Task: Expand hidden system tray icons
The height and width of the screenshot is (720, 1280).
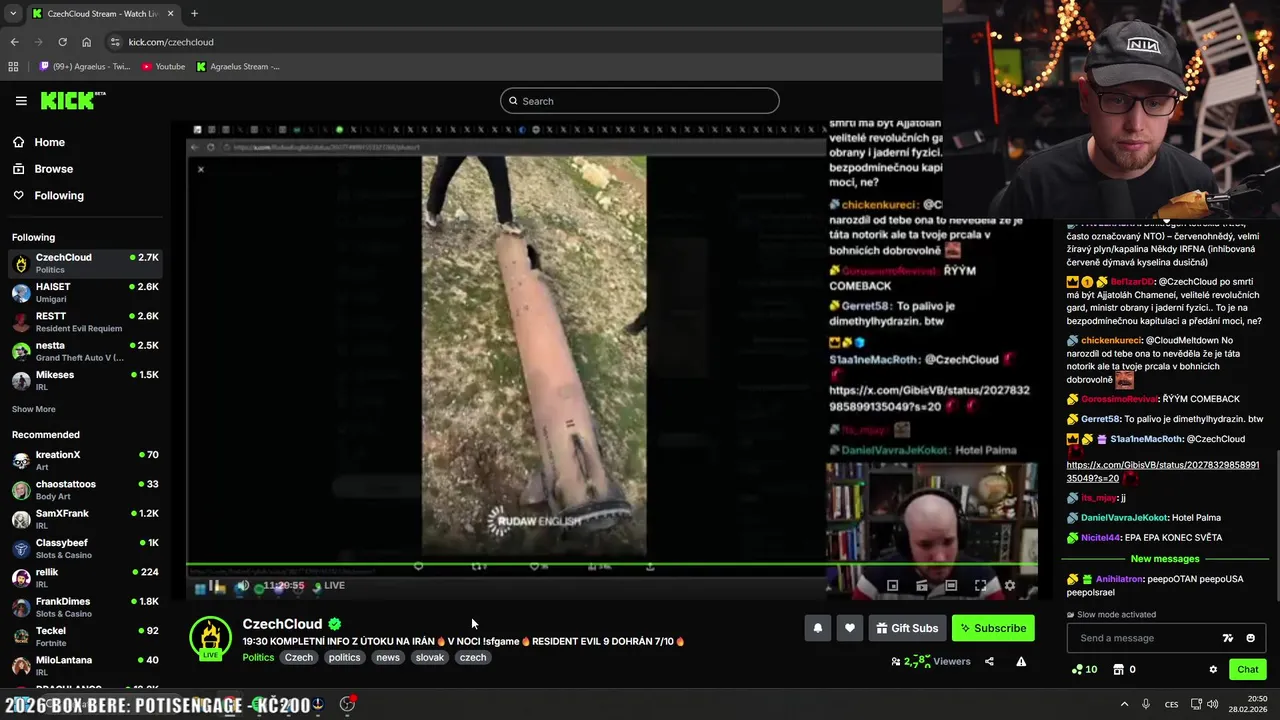Action: (x=1124, y=704)
